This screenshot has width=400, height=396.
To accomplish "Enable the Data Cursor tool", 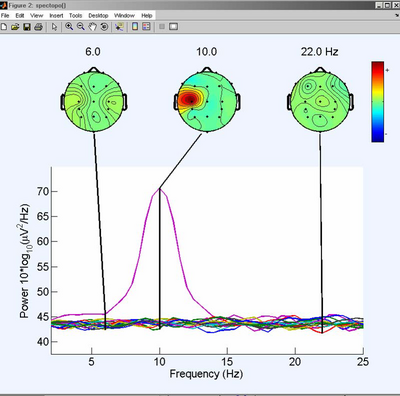I will coord(119,27).
